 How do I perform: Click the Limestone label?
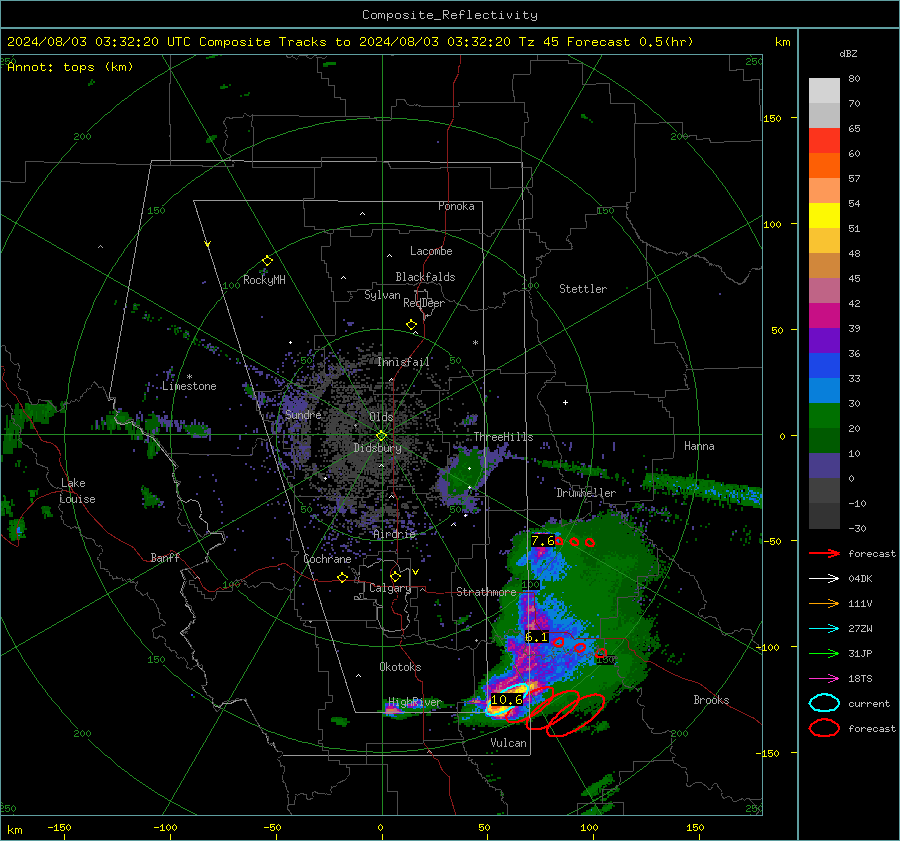coord(189,386)
